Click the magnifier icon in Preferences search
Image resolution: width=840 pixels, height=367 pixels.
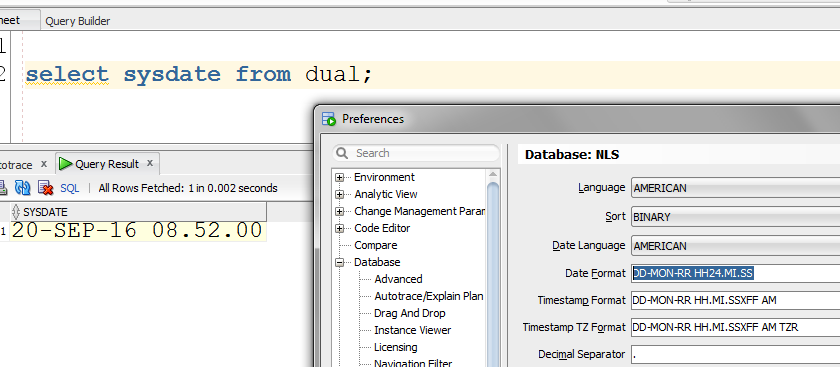[x=342, y=153]
